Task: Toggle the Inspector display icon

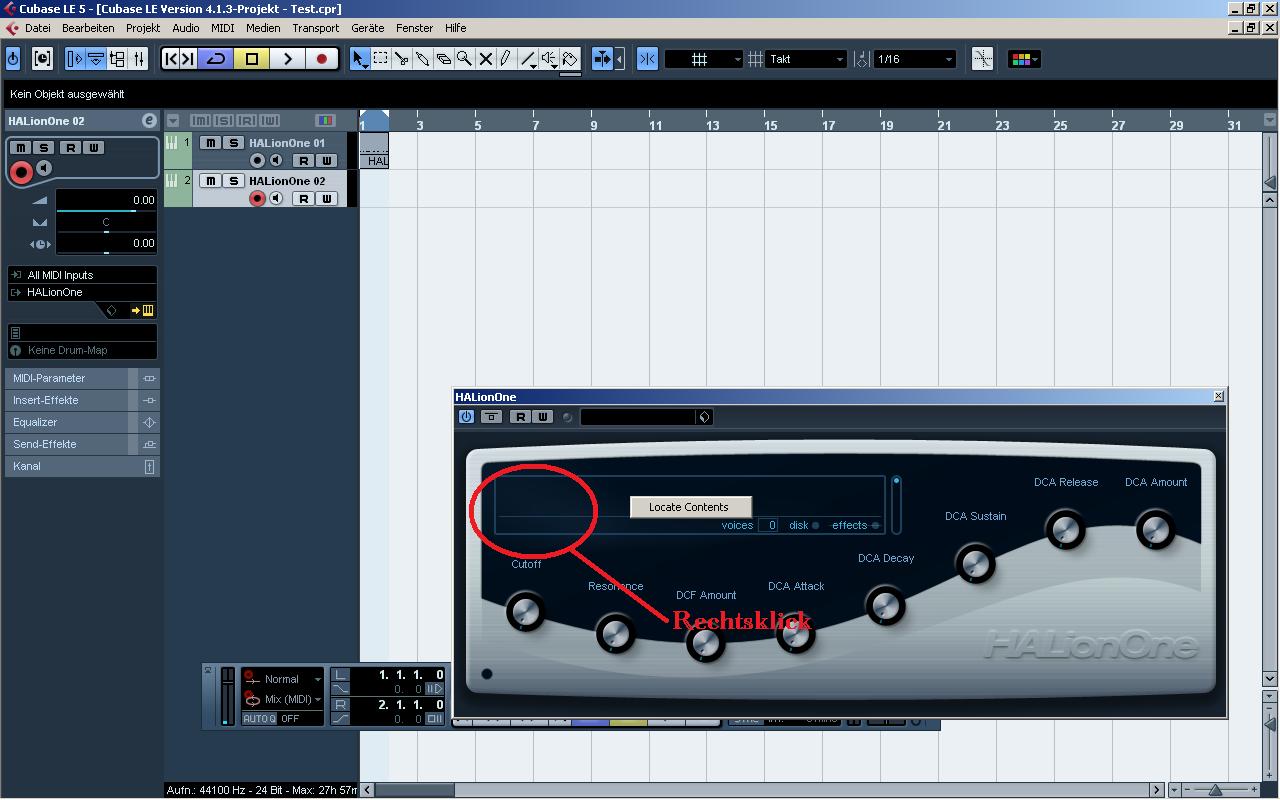Action: click(x=74, y=59)
